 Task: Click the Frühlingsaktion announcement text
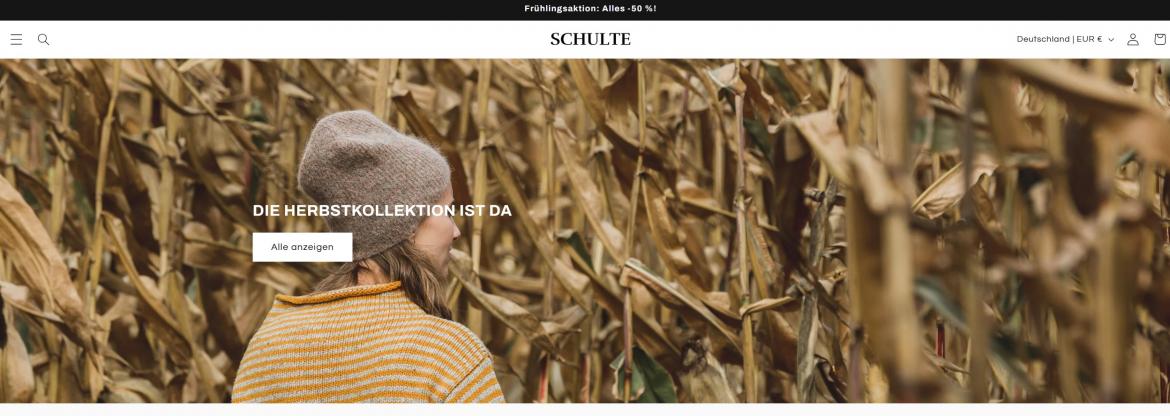[x=590, y=9]
